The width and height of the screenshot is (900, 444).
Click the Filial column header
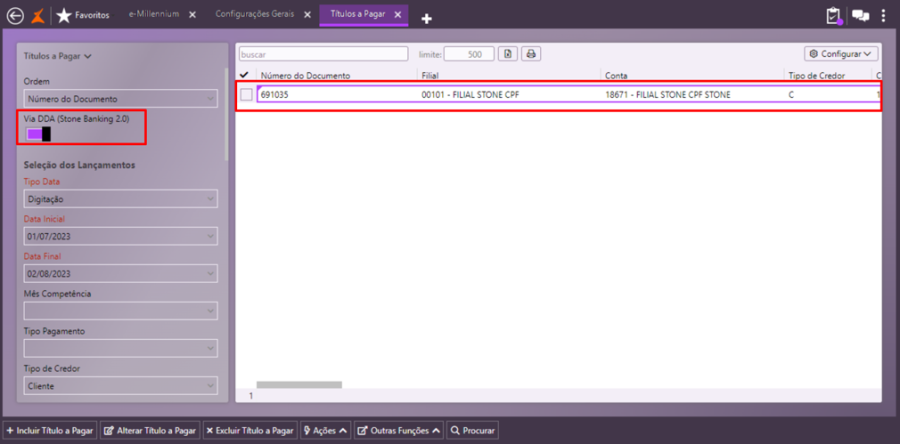pyautogui.click(x=430, y=76)
